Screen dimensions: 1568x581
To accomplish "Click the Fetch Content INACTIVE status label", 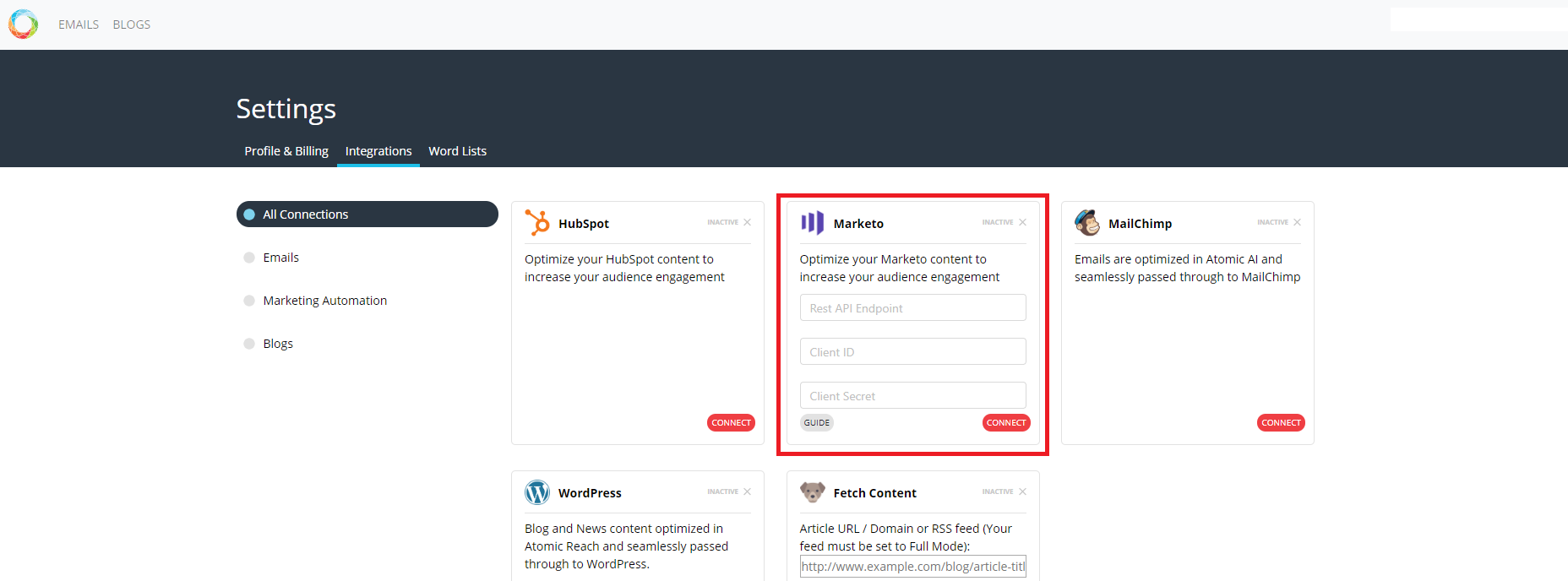I will (x=998, y=491).
